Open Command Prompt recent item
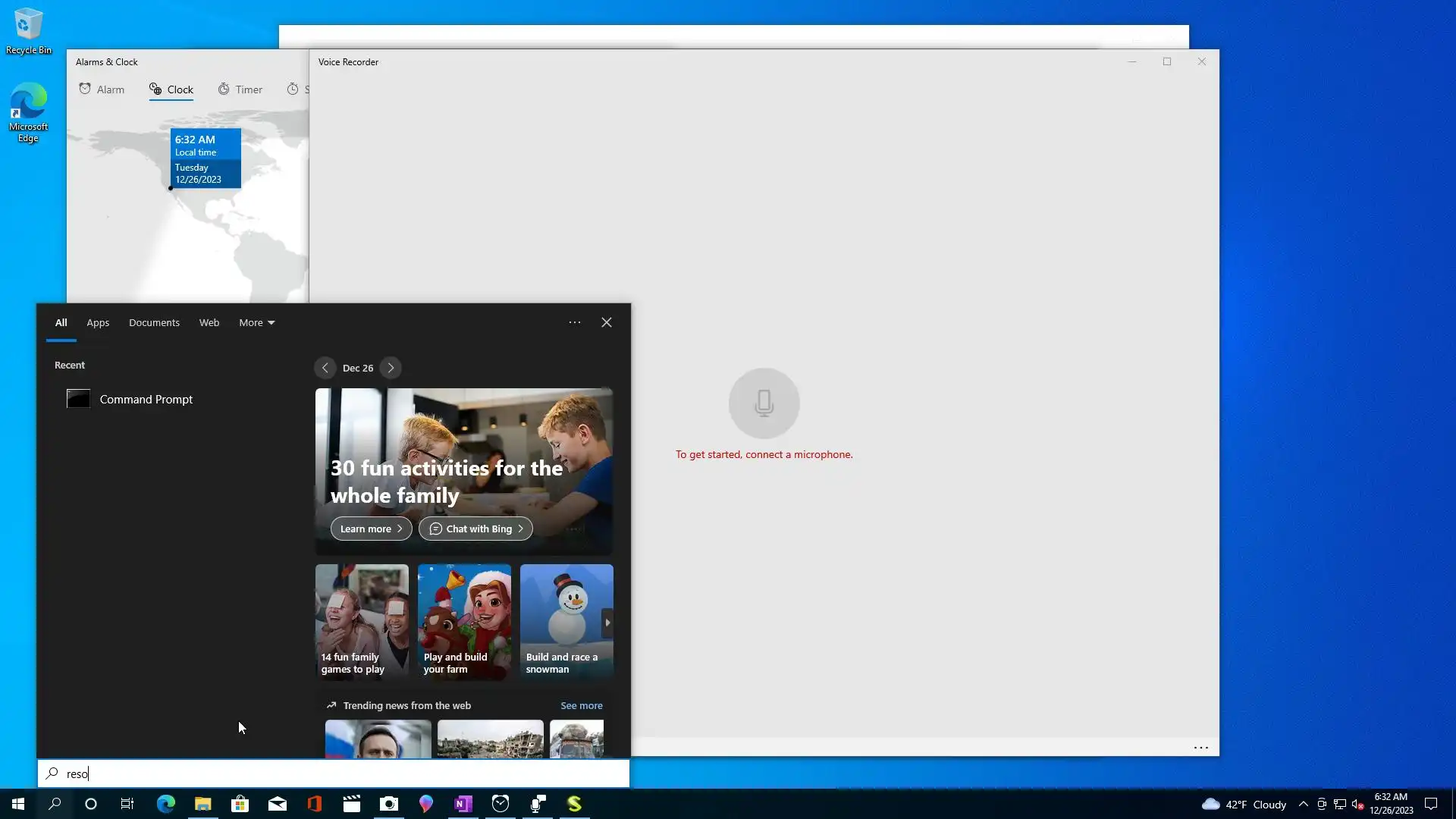Image resolution: width=1456 pixels, height=819 pixels. click(146, 399)
